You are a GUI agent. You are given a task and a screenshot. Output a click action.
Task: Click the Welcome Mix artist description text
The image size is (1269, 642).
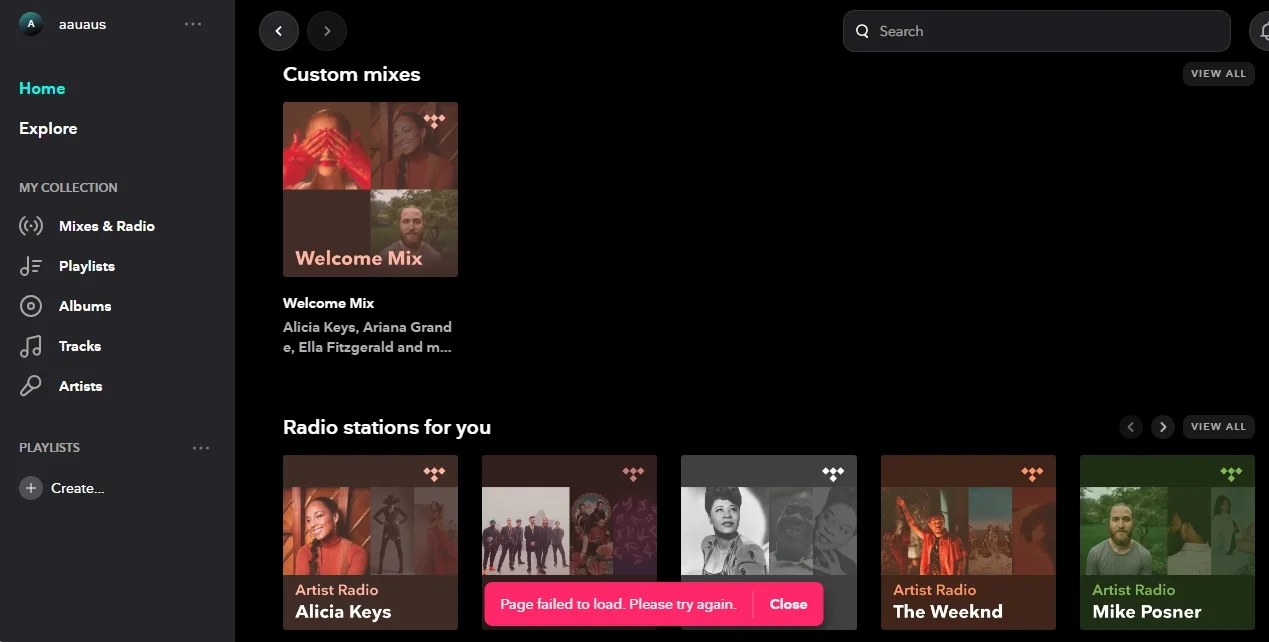click(x=368, y=337)
